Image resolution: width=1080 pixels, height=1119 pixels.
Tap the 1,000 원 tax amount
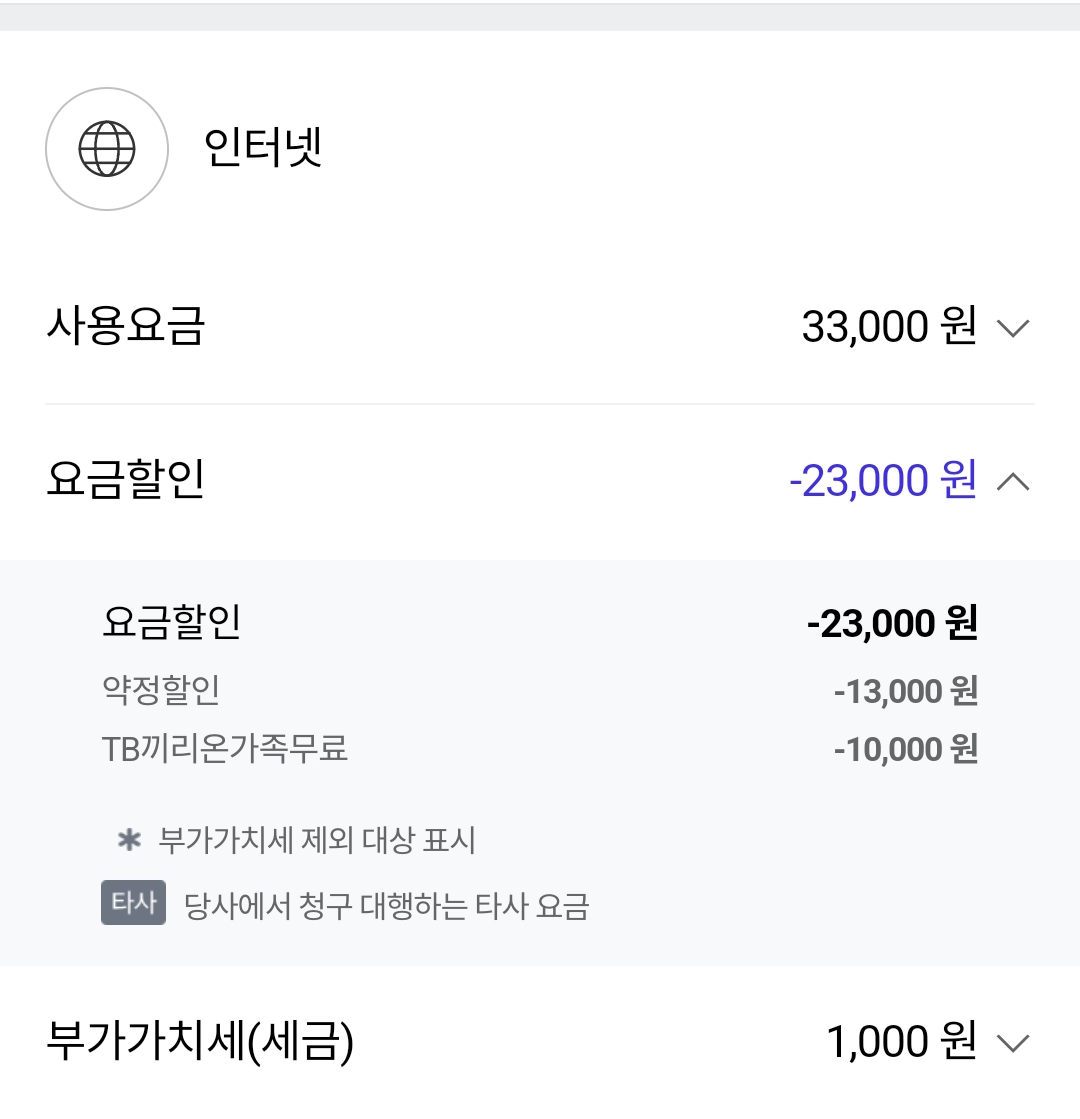coord(900,1042)
